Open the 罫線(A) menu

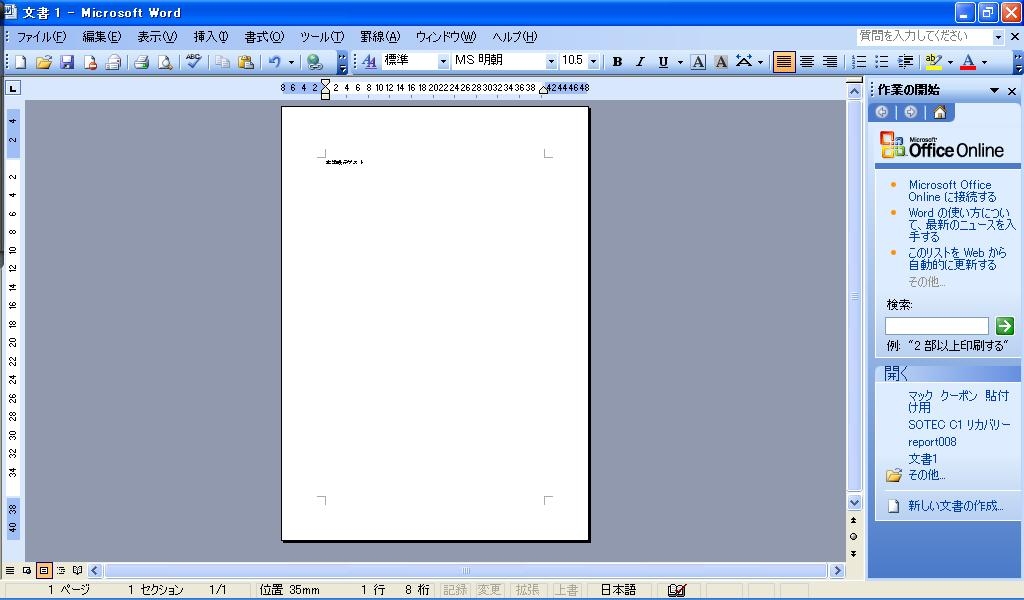(380, 37)
